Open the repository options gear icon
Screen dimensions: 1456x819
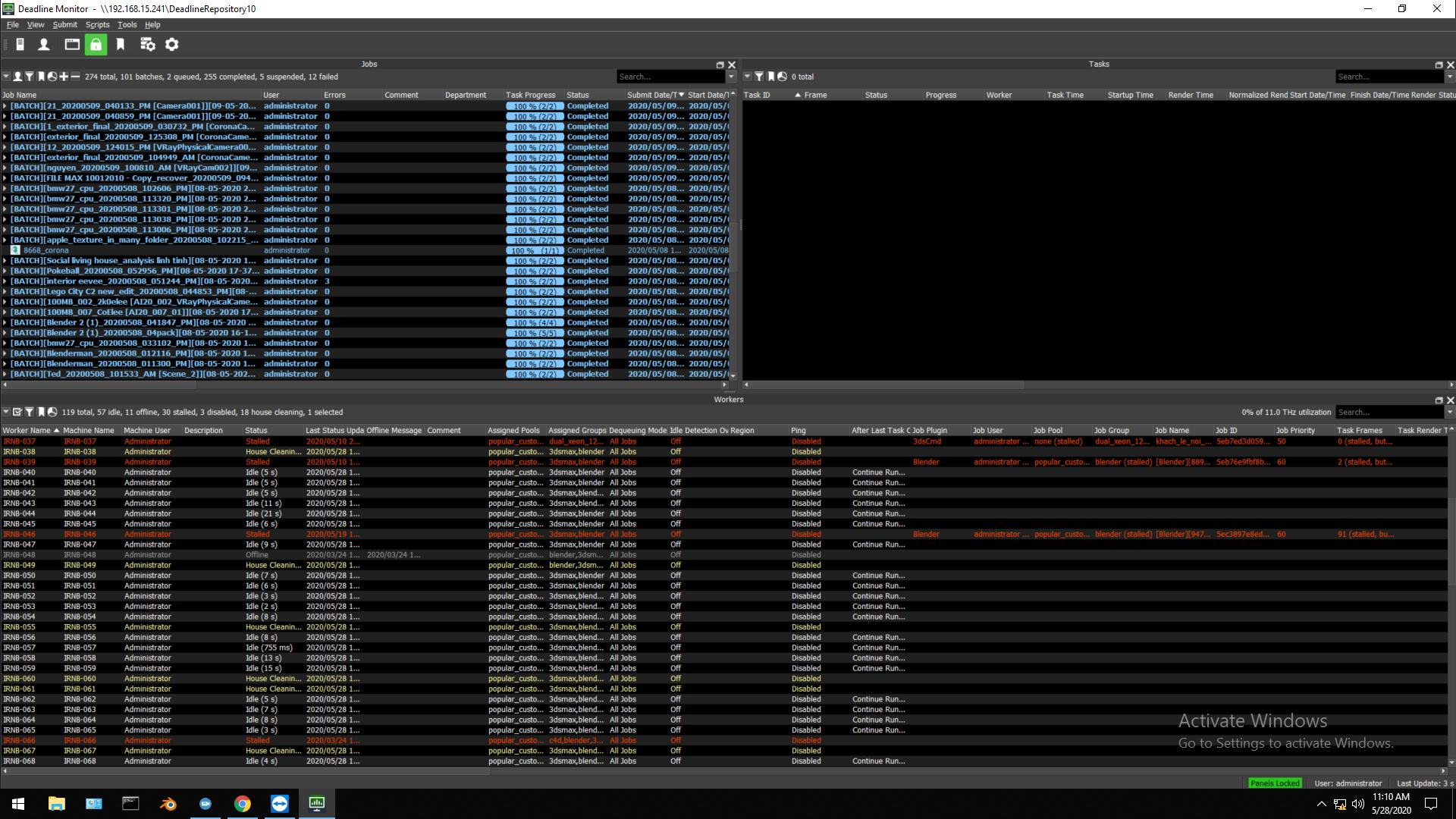(172, 45)
